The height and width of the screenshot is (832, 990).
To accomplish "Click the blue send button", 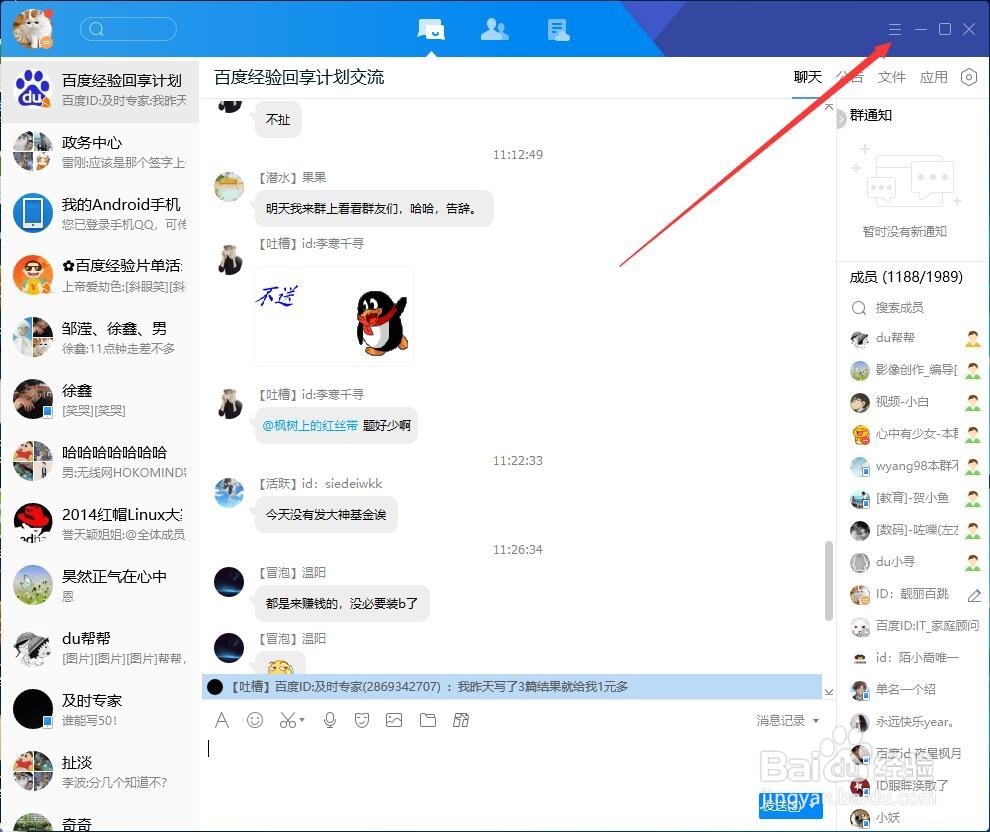I will [790, 805].
